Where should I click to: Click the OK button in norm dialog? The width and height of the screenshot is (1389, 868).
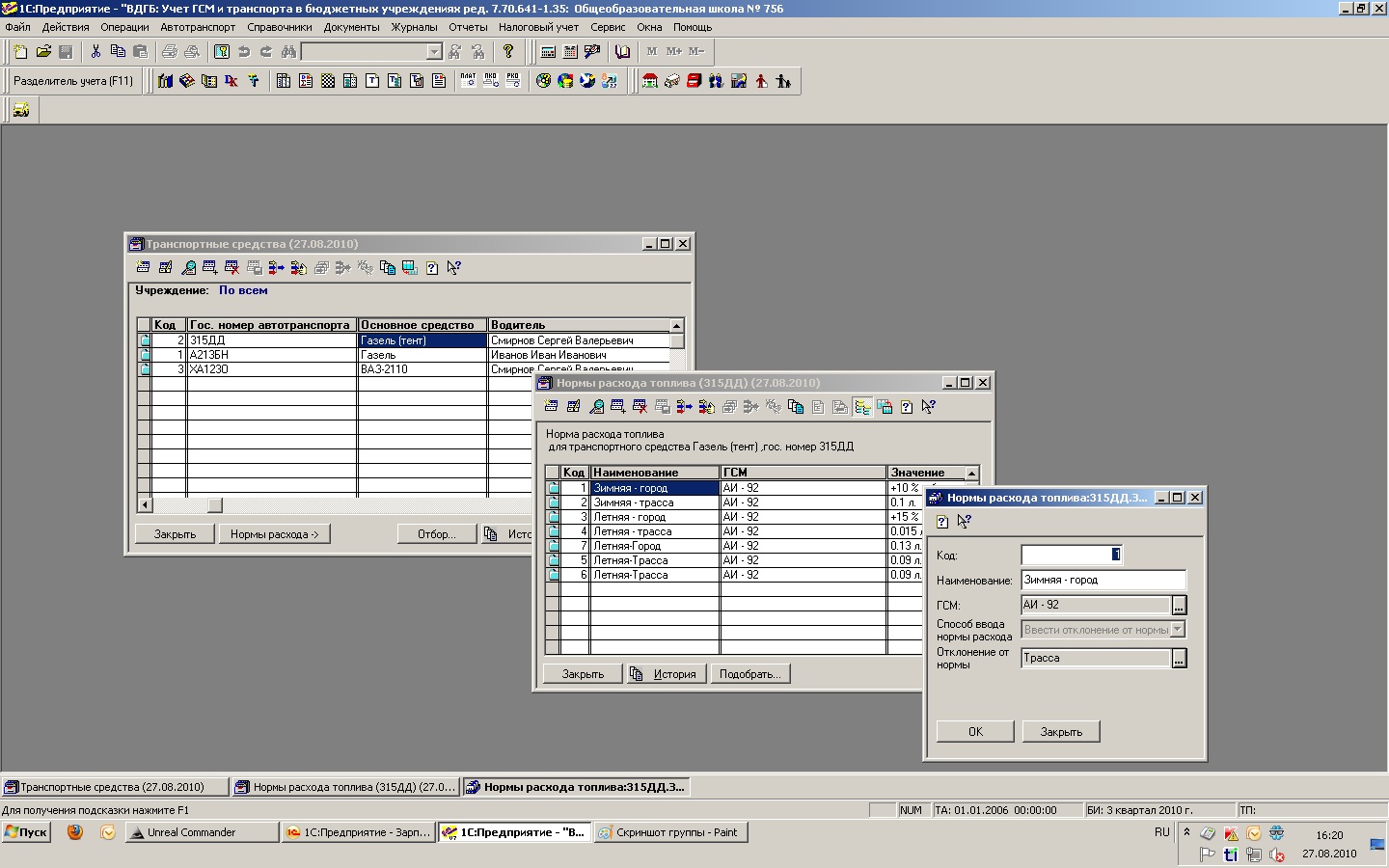(975, 732)
